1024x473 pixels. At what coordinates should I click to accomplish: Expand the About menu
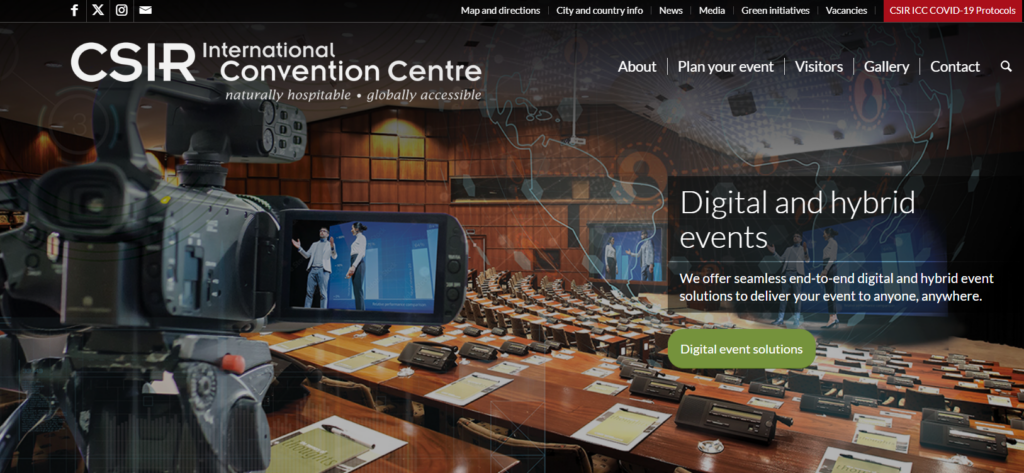coord(637,66)
